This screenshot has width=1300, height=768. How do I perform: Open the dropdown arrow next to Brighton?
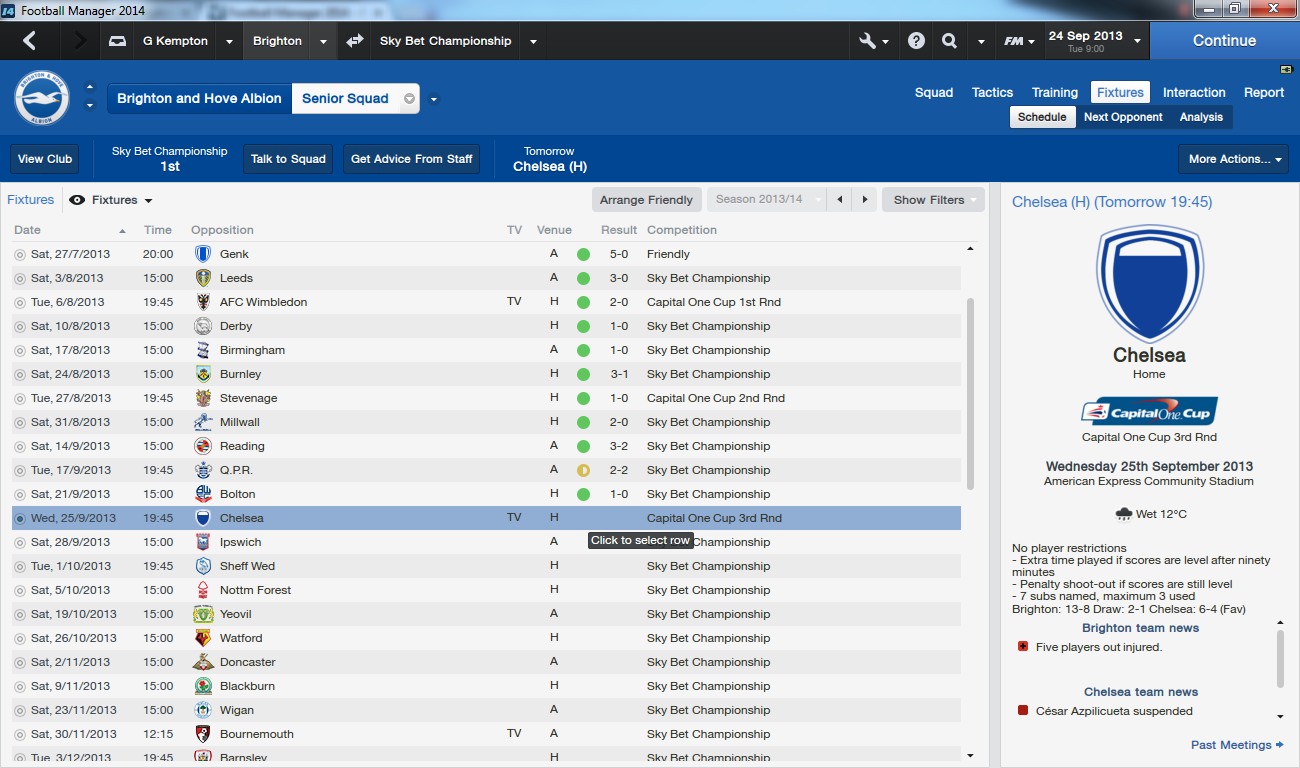pyautogui.click(x=322, y=42)
